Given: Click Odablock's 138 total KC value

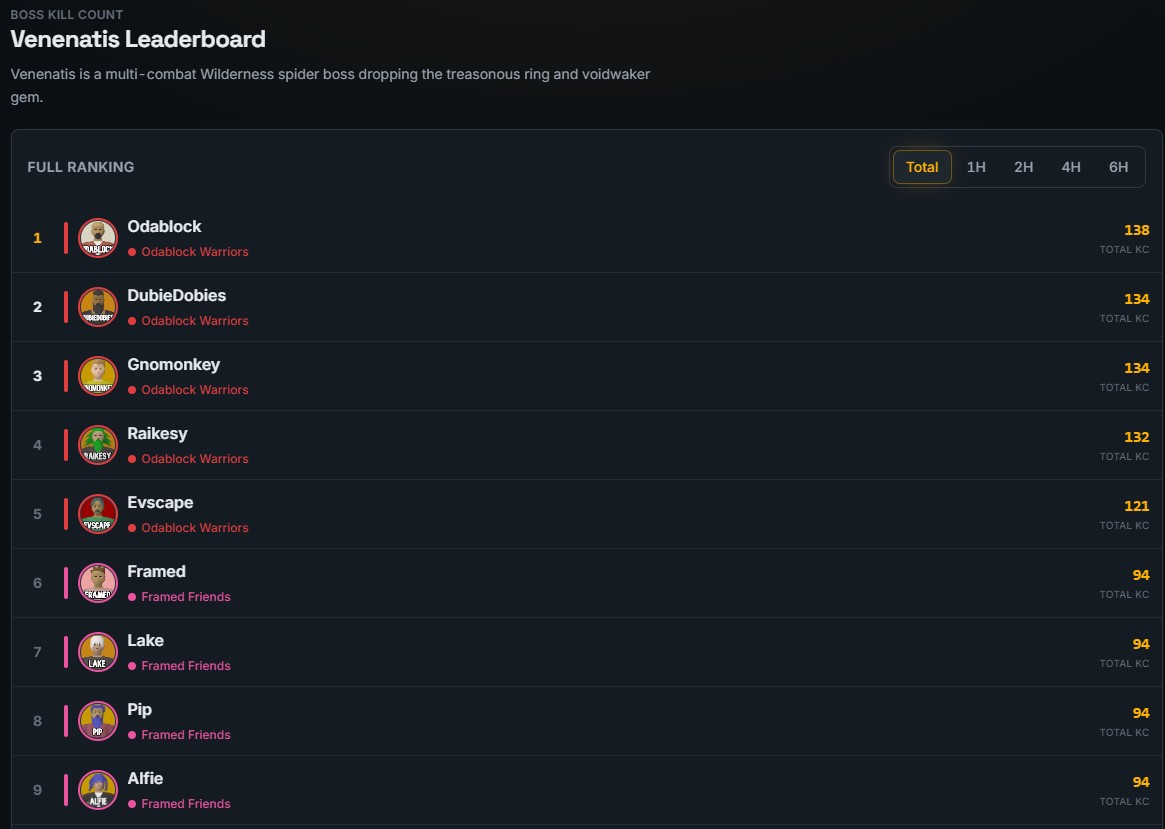Looking at the screenshot, I should coord(1137,230).
